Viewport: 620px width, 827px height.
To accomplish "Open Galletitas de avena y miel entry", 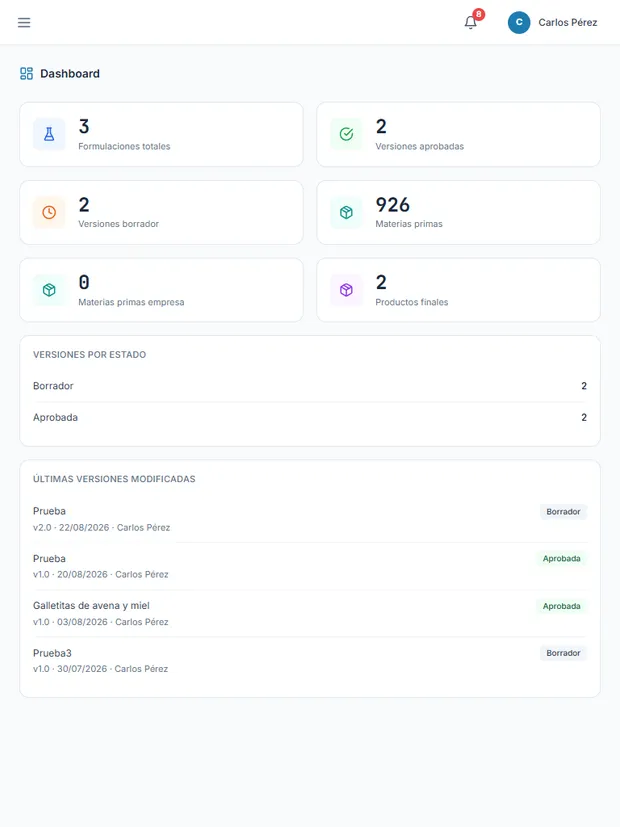I will pyautogui.click(x=310, y=613).
